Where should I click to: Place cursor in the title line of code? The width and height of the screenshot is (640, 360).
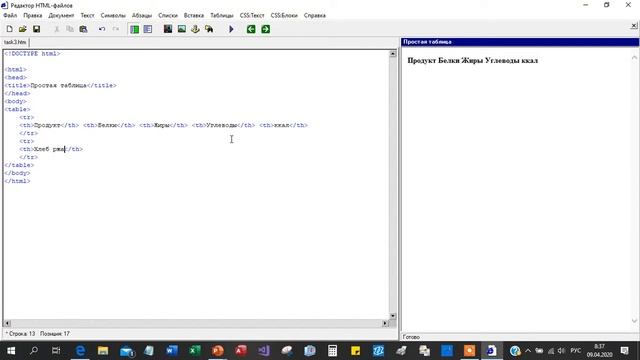coord(60,85)
